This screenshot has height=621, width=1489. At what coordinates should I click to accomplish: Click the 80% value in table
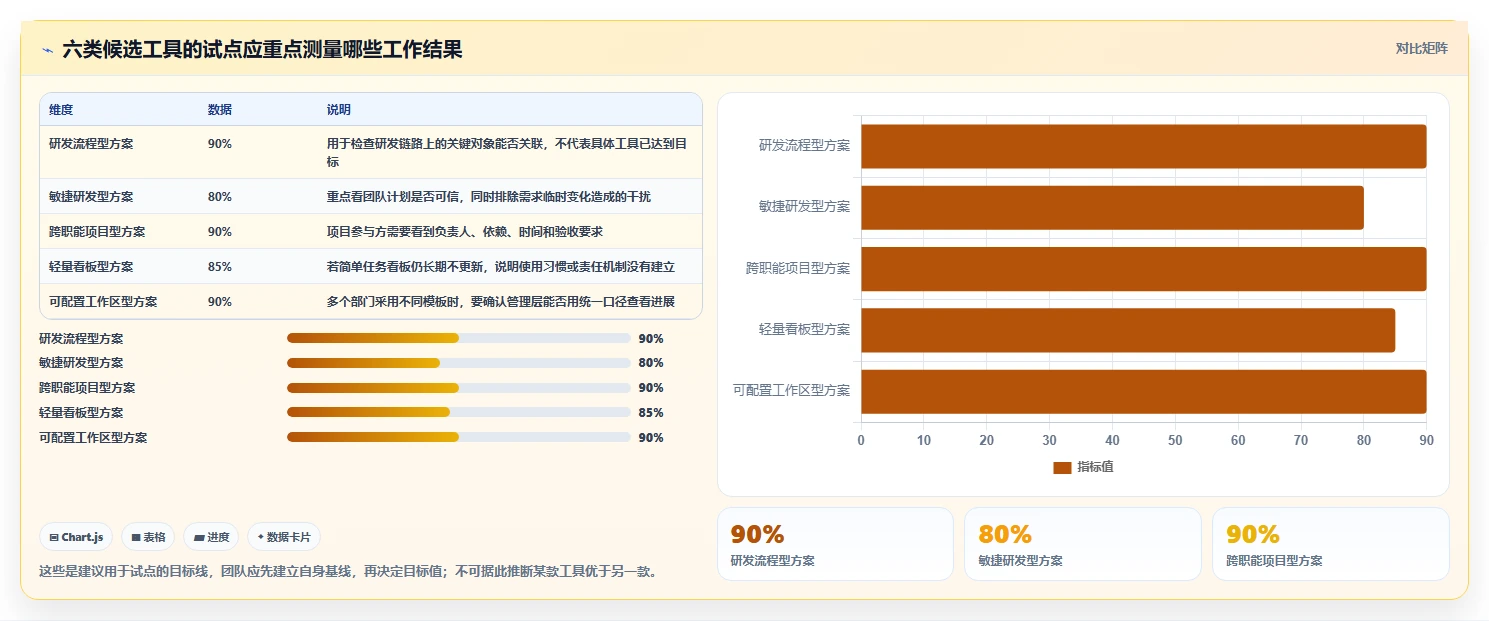pyautogui.click(x=220, y=197)
